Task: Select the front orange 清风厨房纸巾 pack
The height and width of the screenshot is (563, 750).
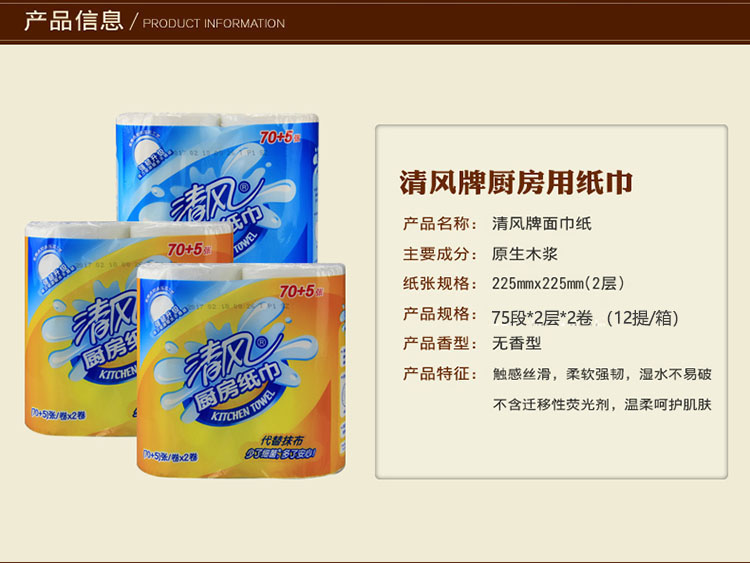Action: point(242,369)
